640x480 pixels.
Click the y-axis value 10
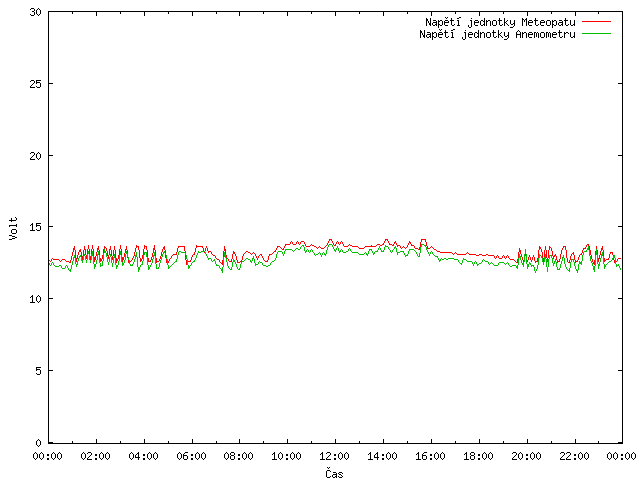[x=36, y=299]
